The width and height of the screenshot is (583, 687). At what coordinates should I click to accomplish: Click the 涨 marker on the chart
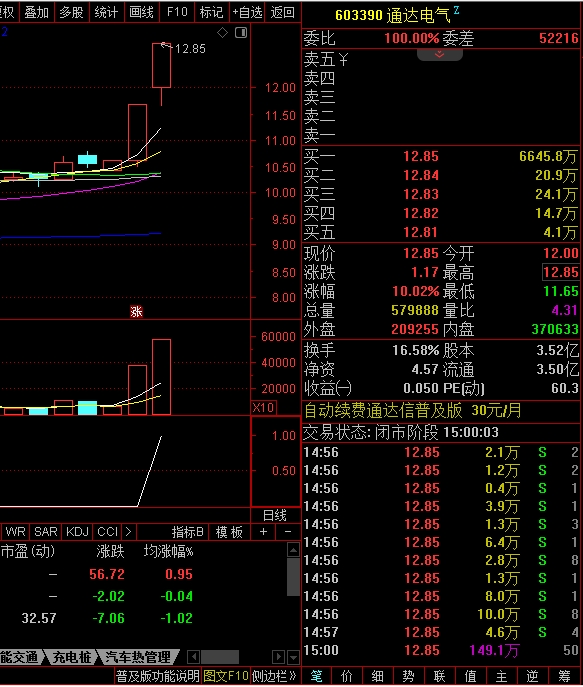point(136,312)
